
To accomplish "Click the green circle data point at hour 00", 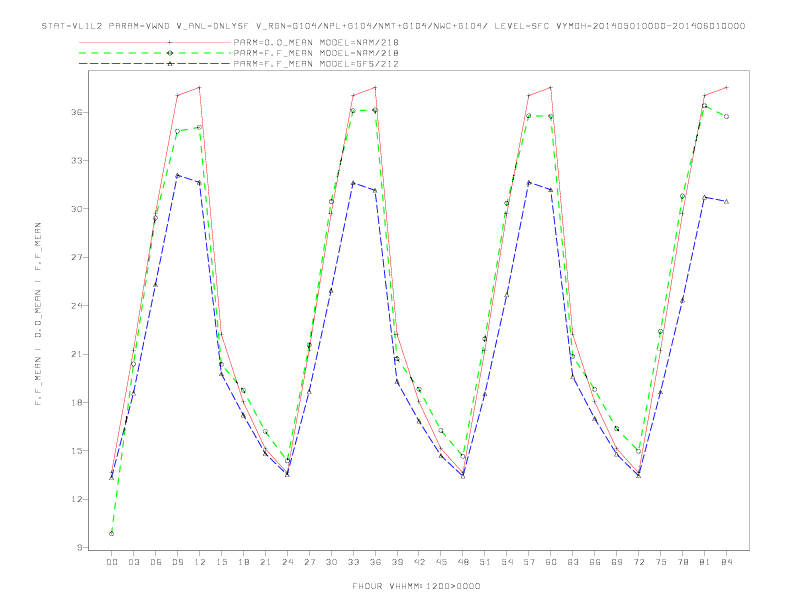I will [x=112, y=533].
